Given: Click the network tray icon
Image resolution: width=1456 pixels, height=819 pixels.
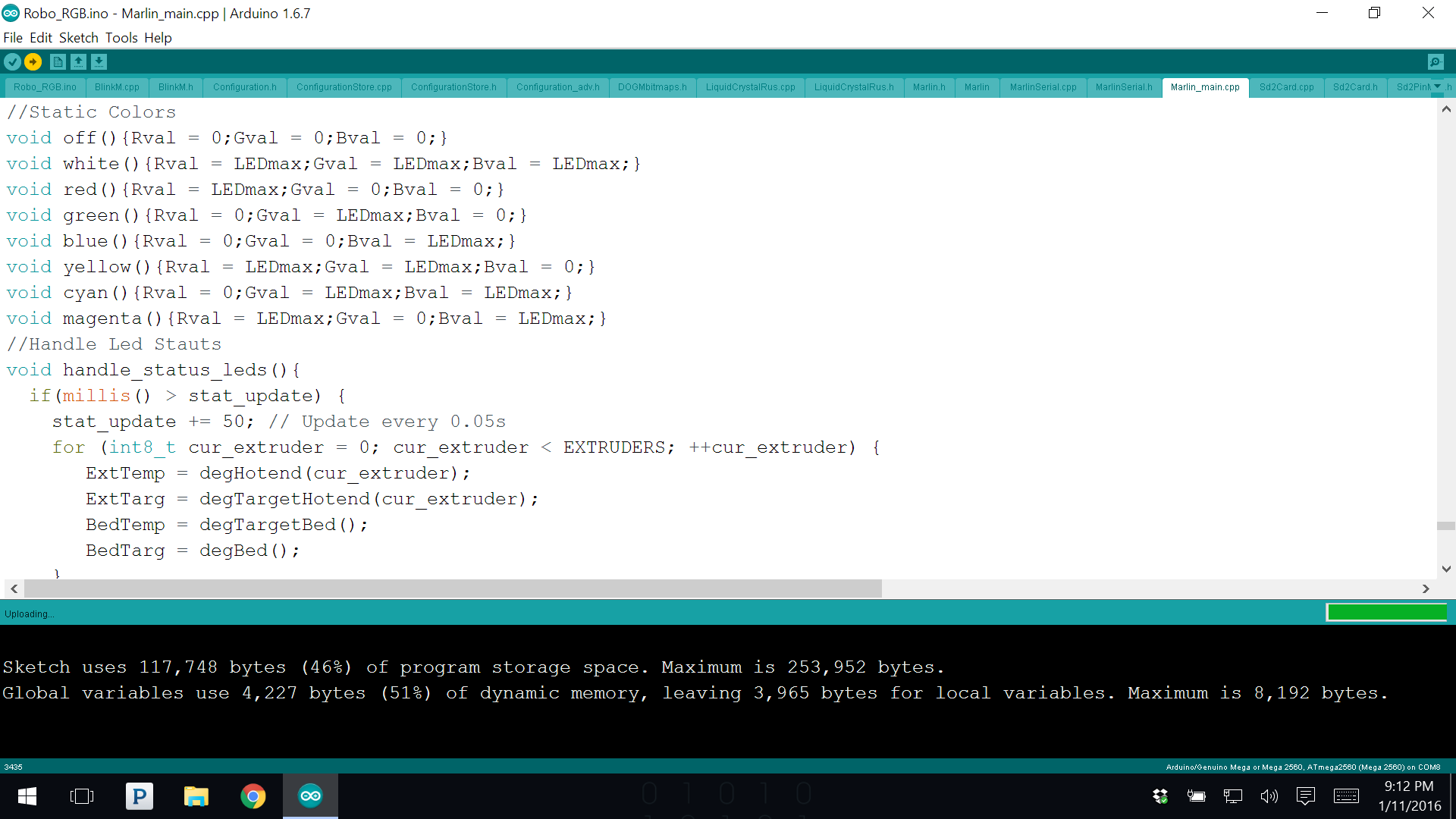Looking at the screenshot, I should coord(1233,796).
